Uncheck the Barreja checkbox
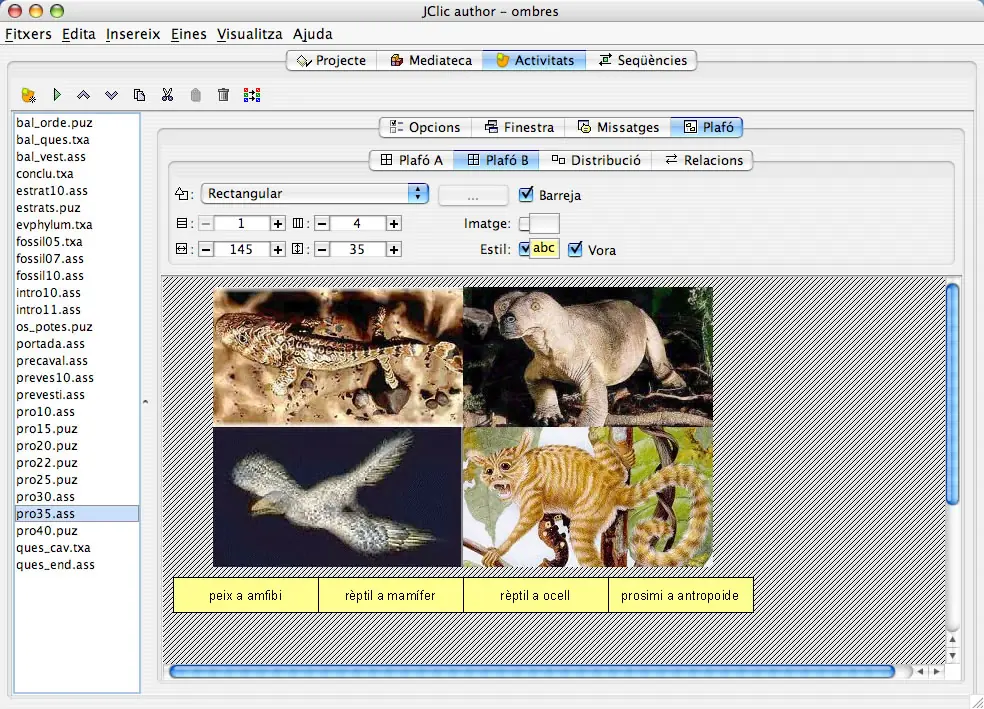Image resolution: width=984 pixels, height=709 pixels. pos(526,195)
